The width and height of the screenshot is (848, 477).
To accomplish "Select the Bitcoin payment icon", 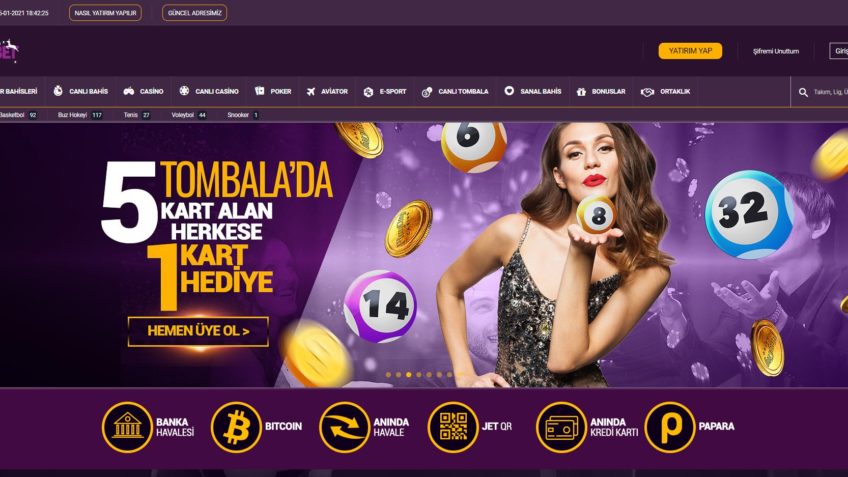I will point(236,427).
